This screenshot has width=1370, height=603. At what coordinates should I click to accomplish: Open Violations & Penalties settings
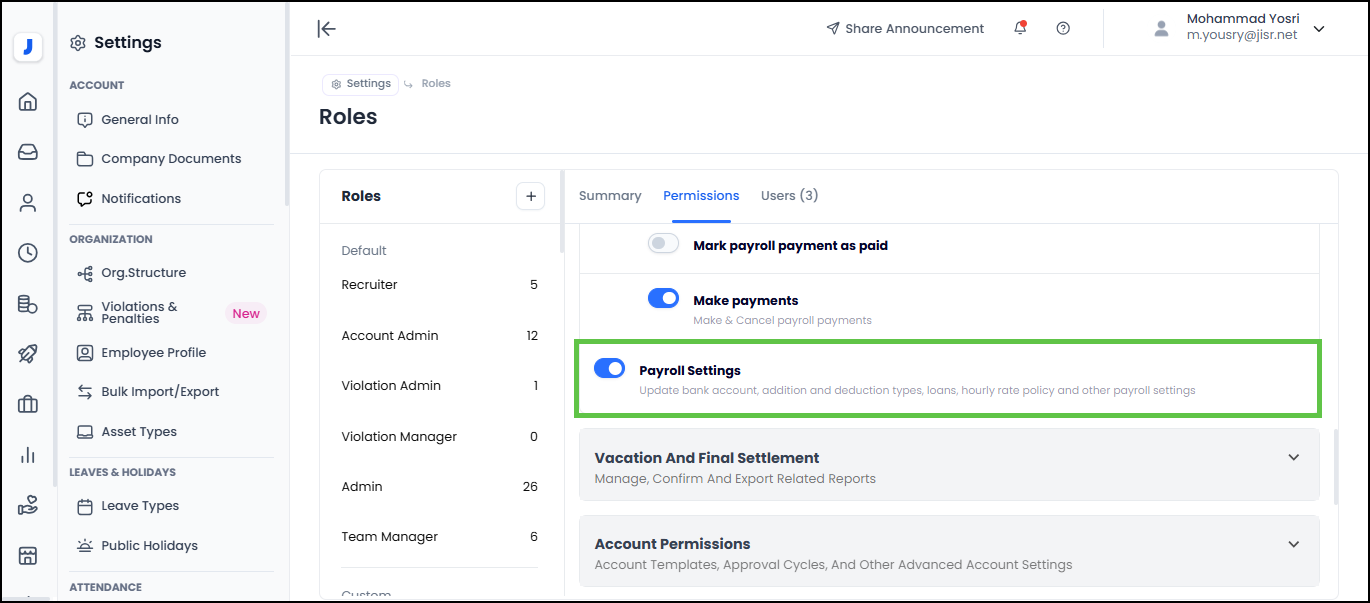[x=139, y=313]
